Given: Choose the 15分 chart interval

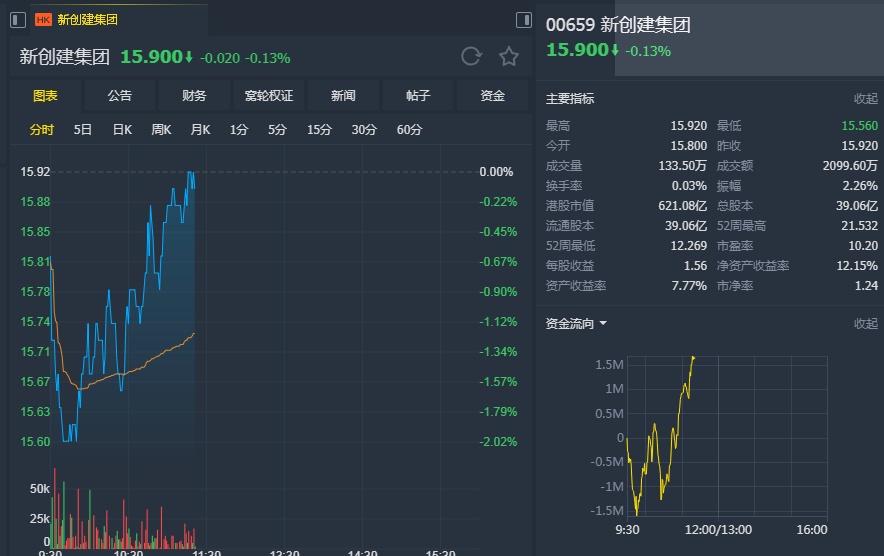Looking at the screenshot, I should (319, 129).
